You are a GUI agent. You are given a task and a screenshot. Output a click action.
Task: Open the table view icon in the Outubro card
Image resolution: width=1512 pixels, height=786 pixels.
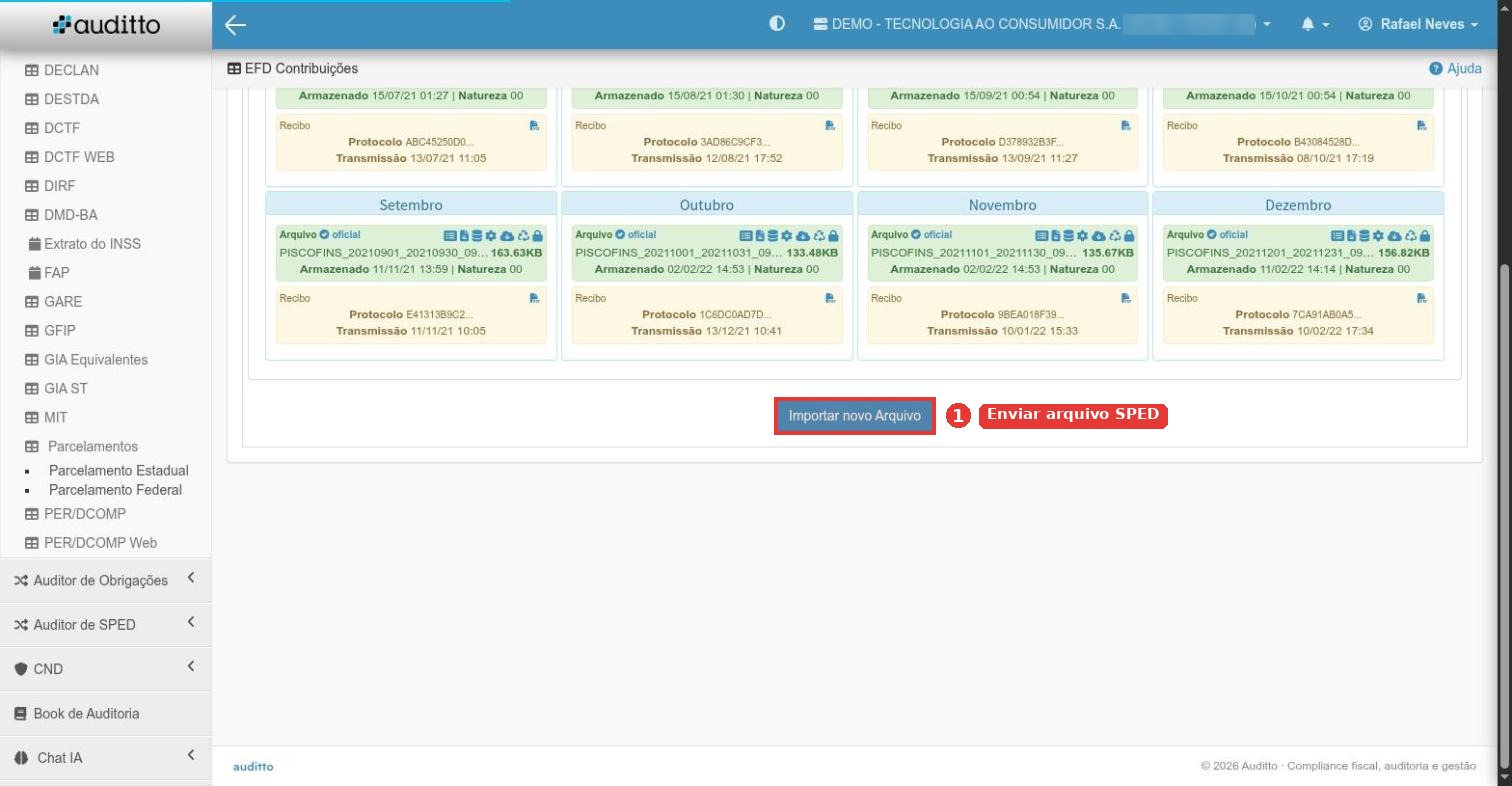[x=746, y=235]
